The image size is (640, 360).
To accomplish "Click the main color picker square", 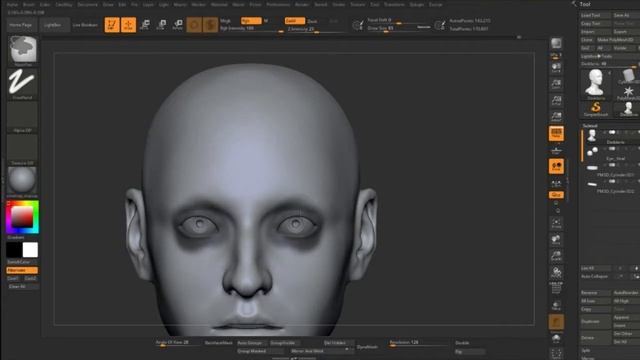I will 22,217.
